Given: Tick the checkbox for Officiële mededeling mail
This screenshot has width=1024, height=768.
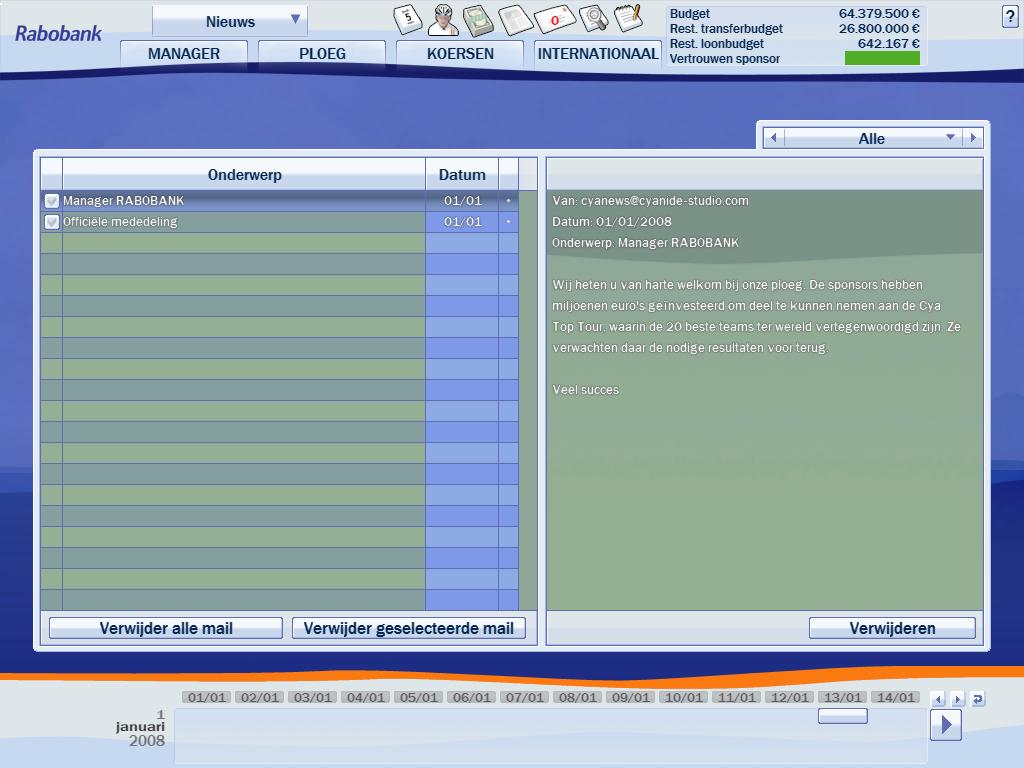Looking at the screenshot, I should coord(52,222).
